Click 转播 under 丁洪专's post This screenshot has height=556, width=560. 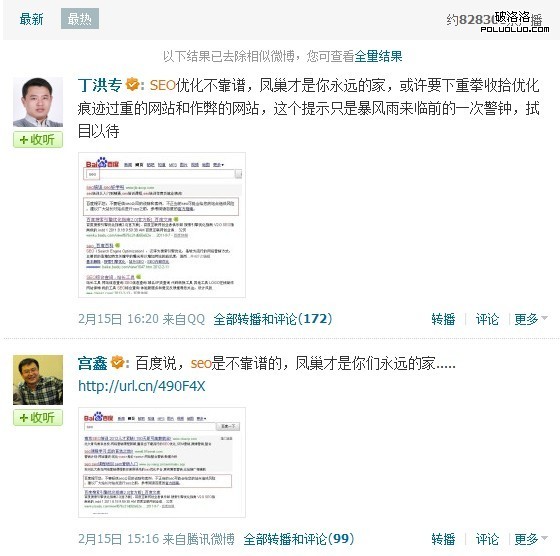click(443, 319)
